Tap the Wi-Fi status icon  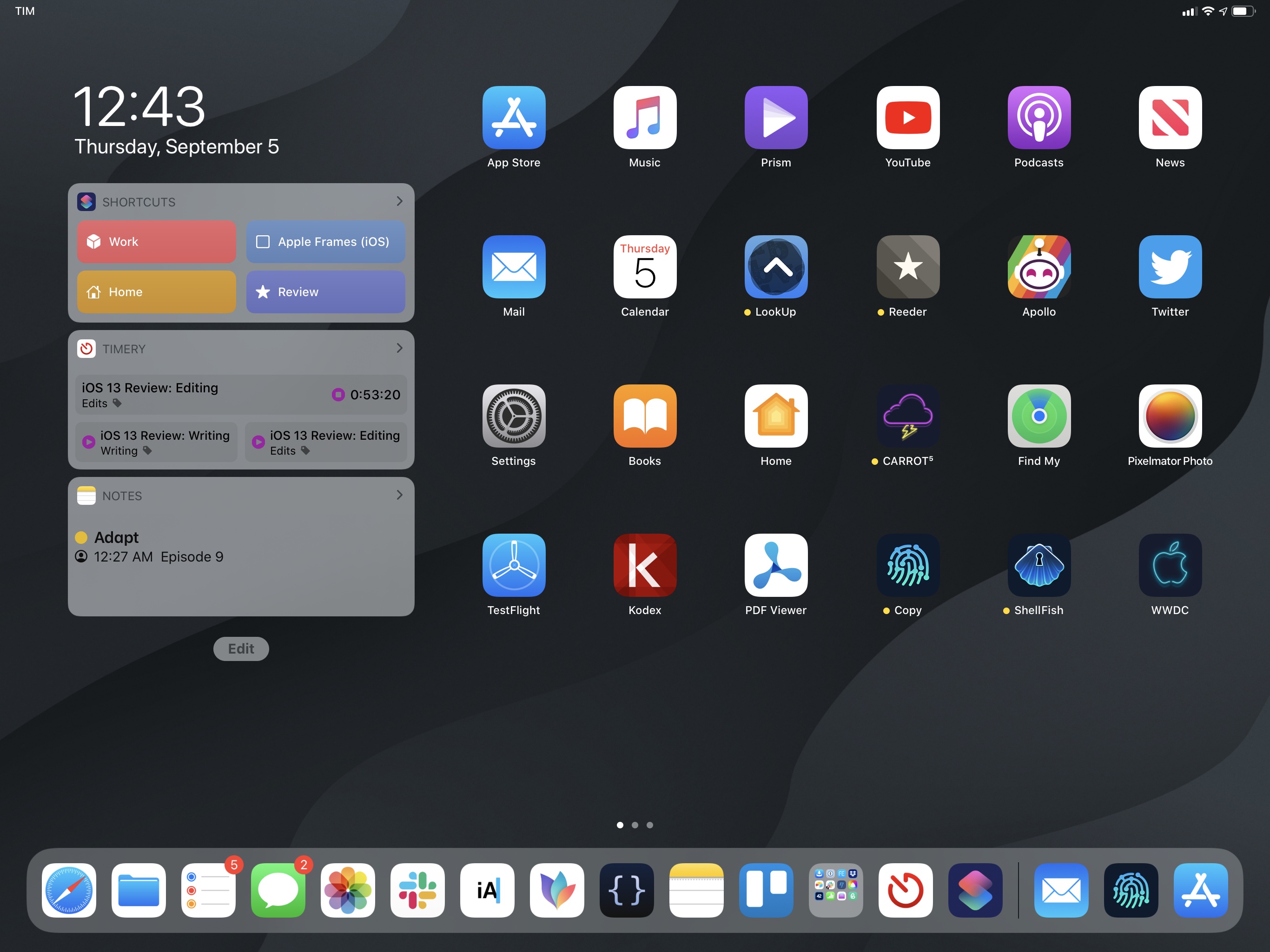coord(1208,11)
